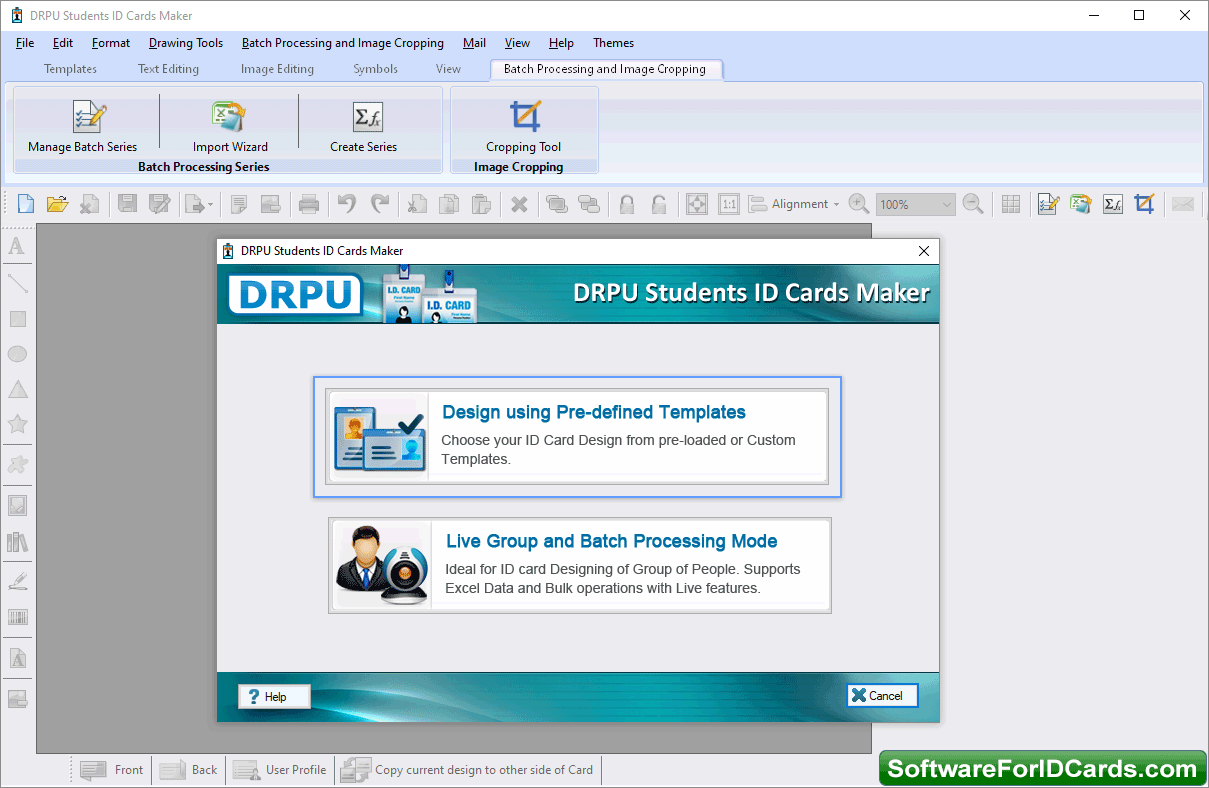The image size is (1209, 788).
Task: Open the Format menu
Action: point(111,43)
